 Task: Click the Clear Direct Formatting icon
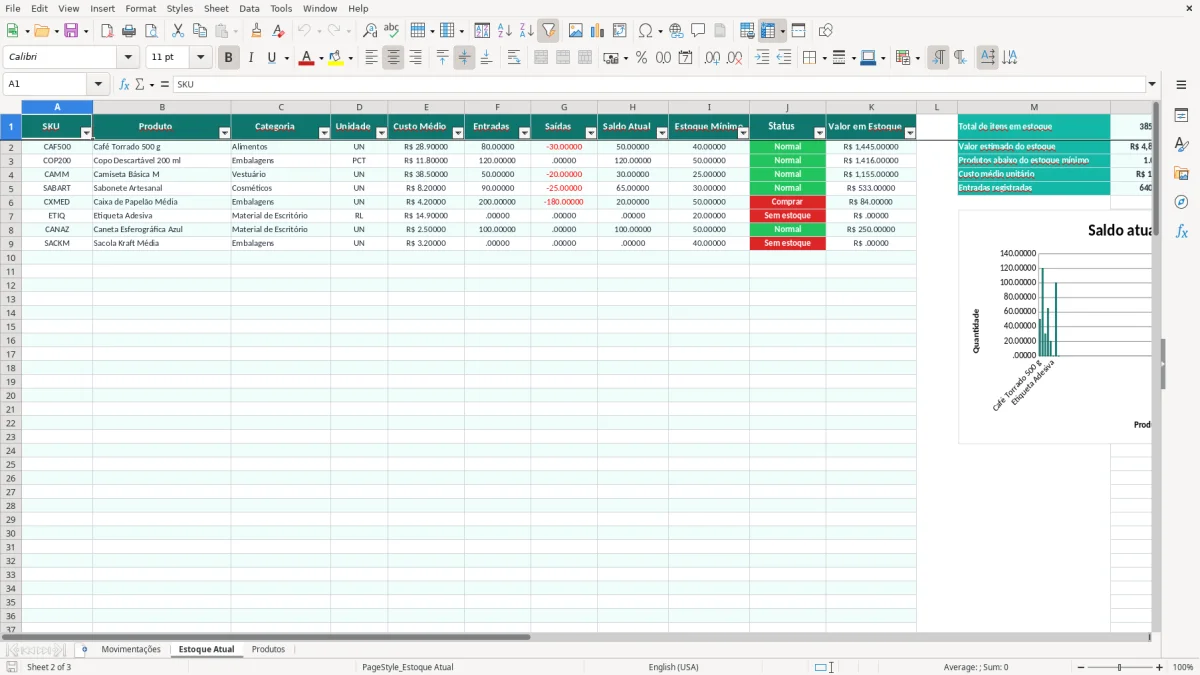279,31
